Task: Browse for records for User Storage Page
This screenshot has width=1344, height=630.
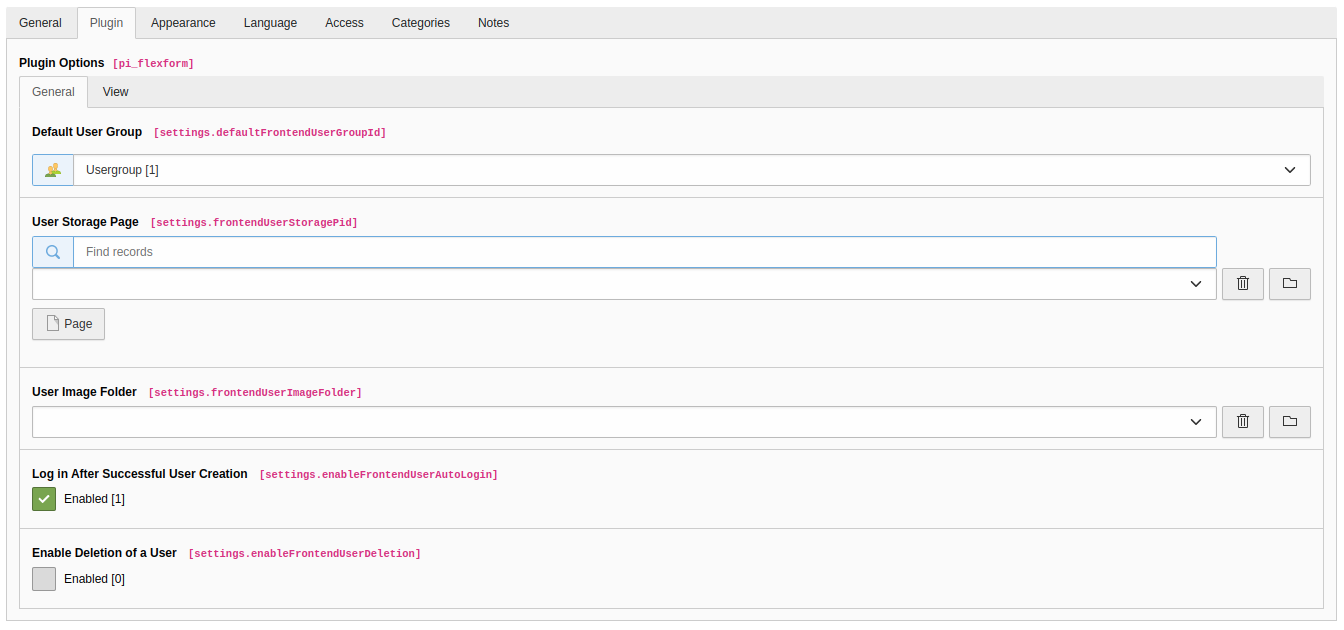Action: (1290, 284)
